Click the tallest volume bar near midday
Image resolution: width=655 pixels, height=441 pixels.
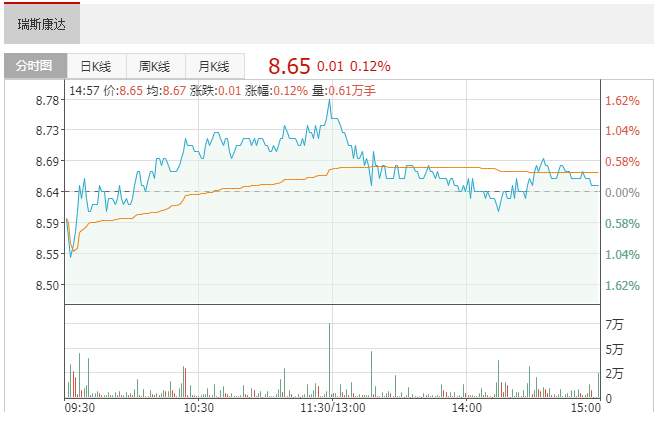click(329, 360)
